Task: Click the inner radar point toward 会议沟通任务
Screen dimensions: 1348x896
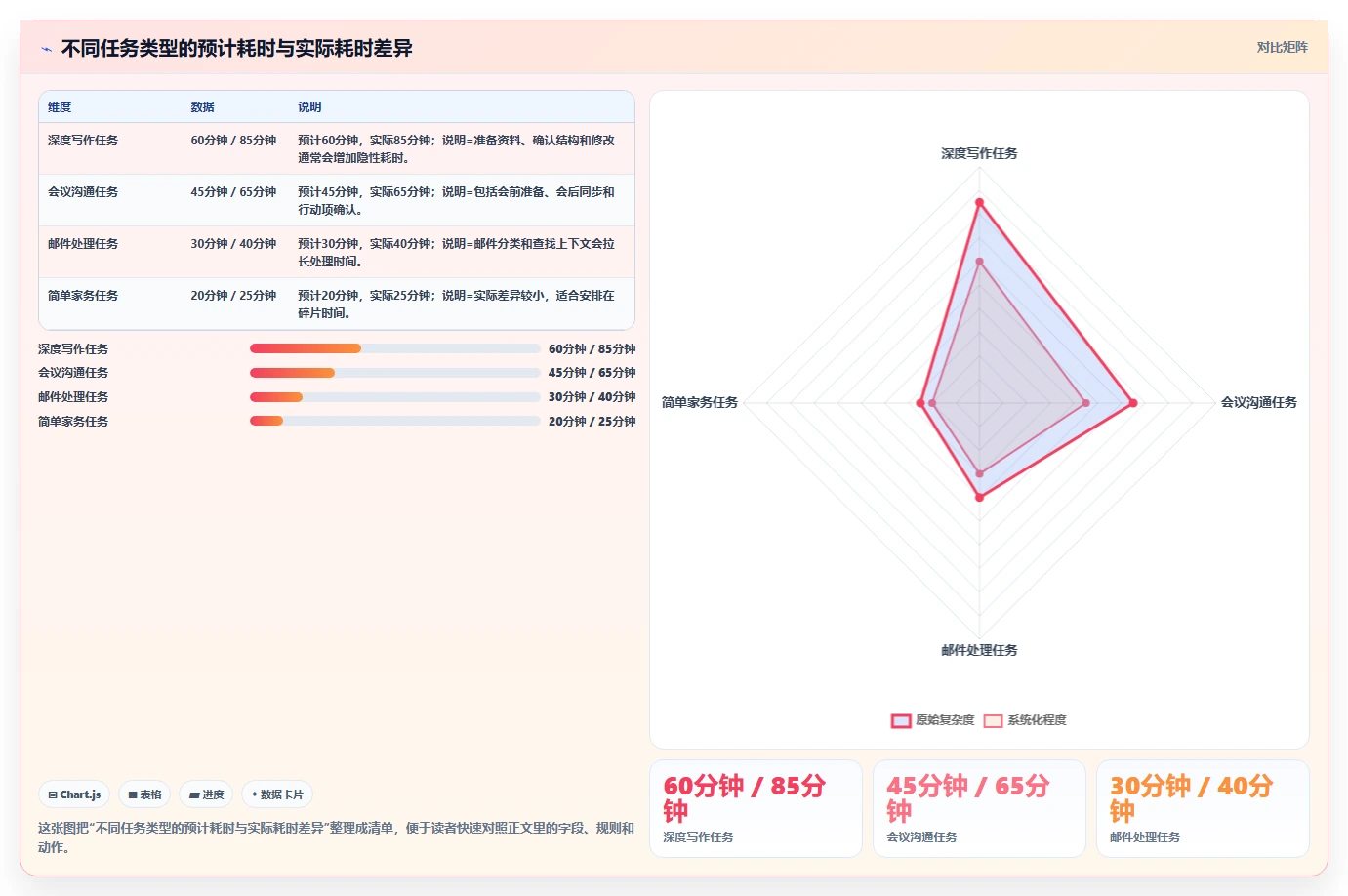Action: [1085, 403]
